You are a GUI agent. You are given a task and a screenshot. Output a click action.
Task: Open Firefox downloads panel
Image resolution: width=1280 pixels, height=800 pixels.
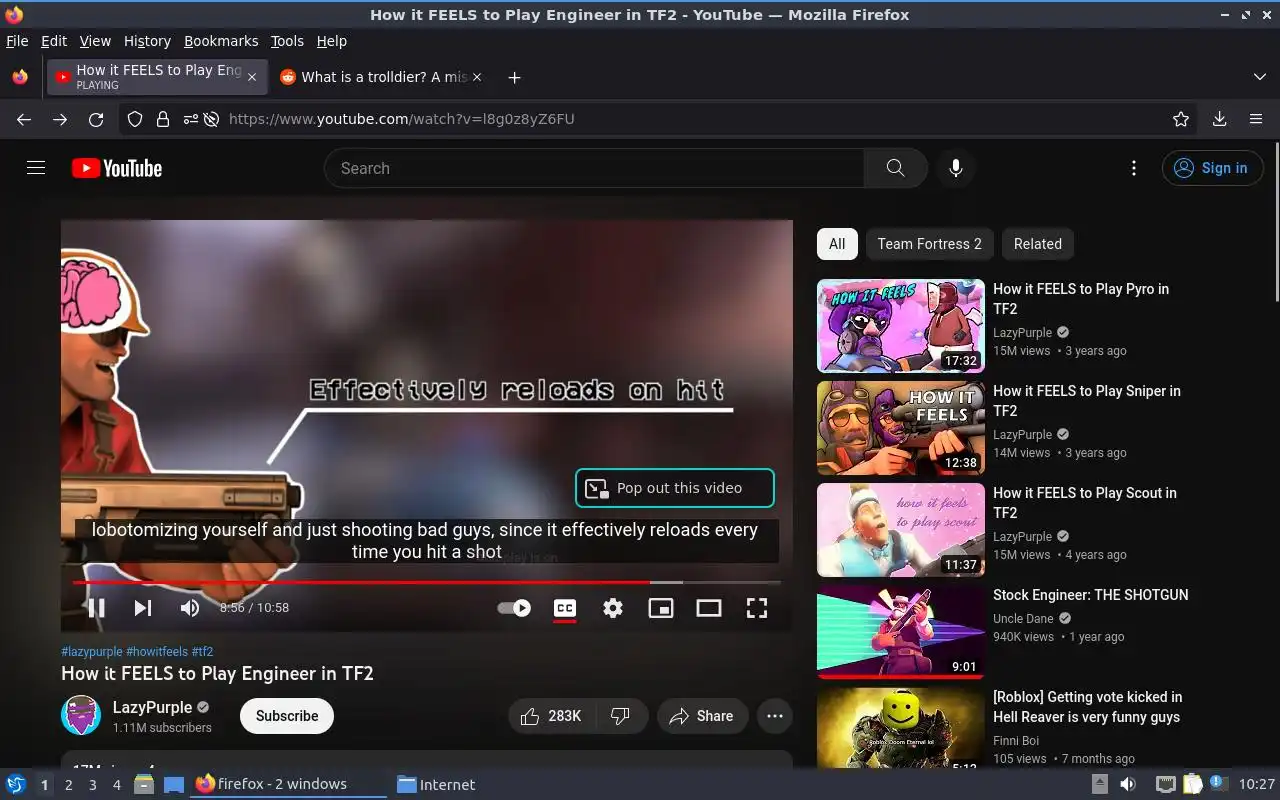pyautogui.click(x=1219, y=119)
